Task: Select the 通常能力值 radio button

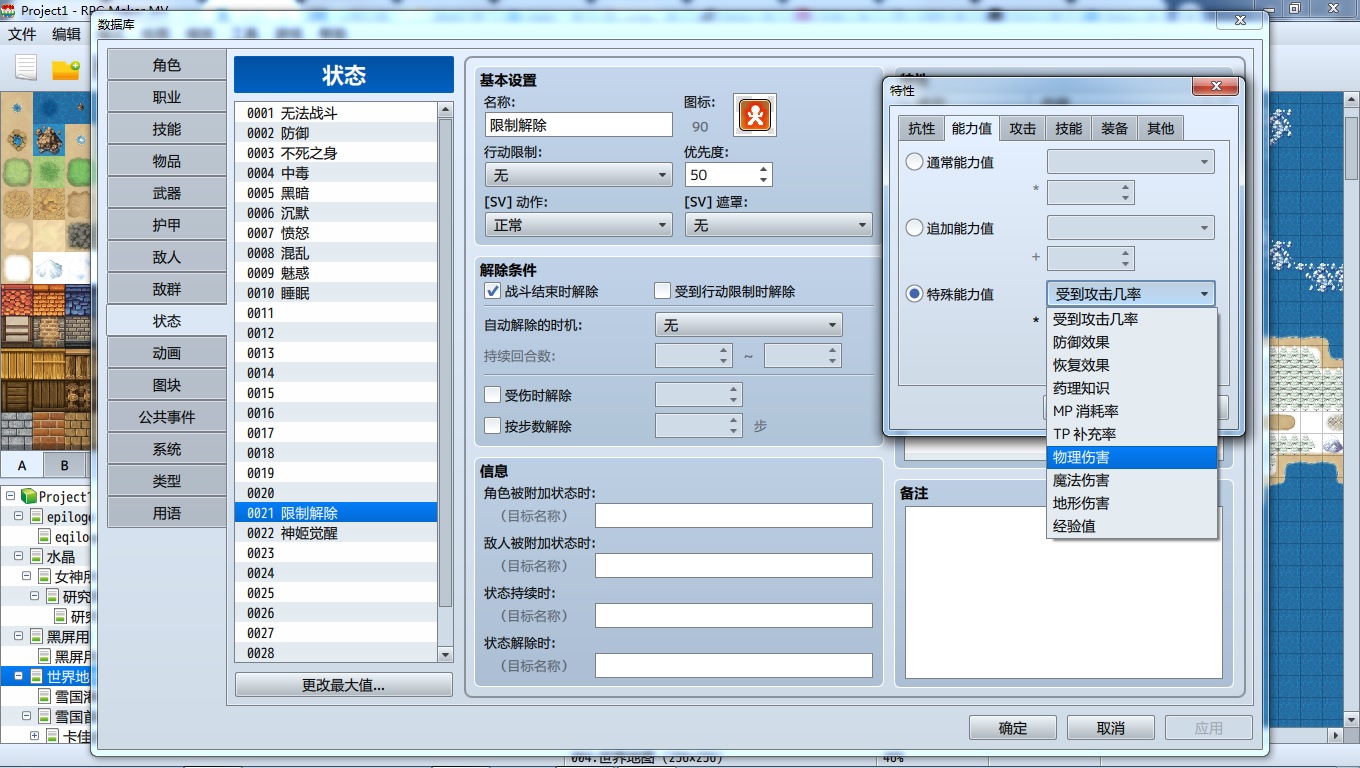Action: point(914,162)
